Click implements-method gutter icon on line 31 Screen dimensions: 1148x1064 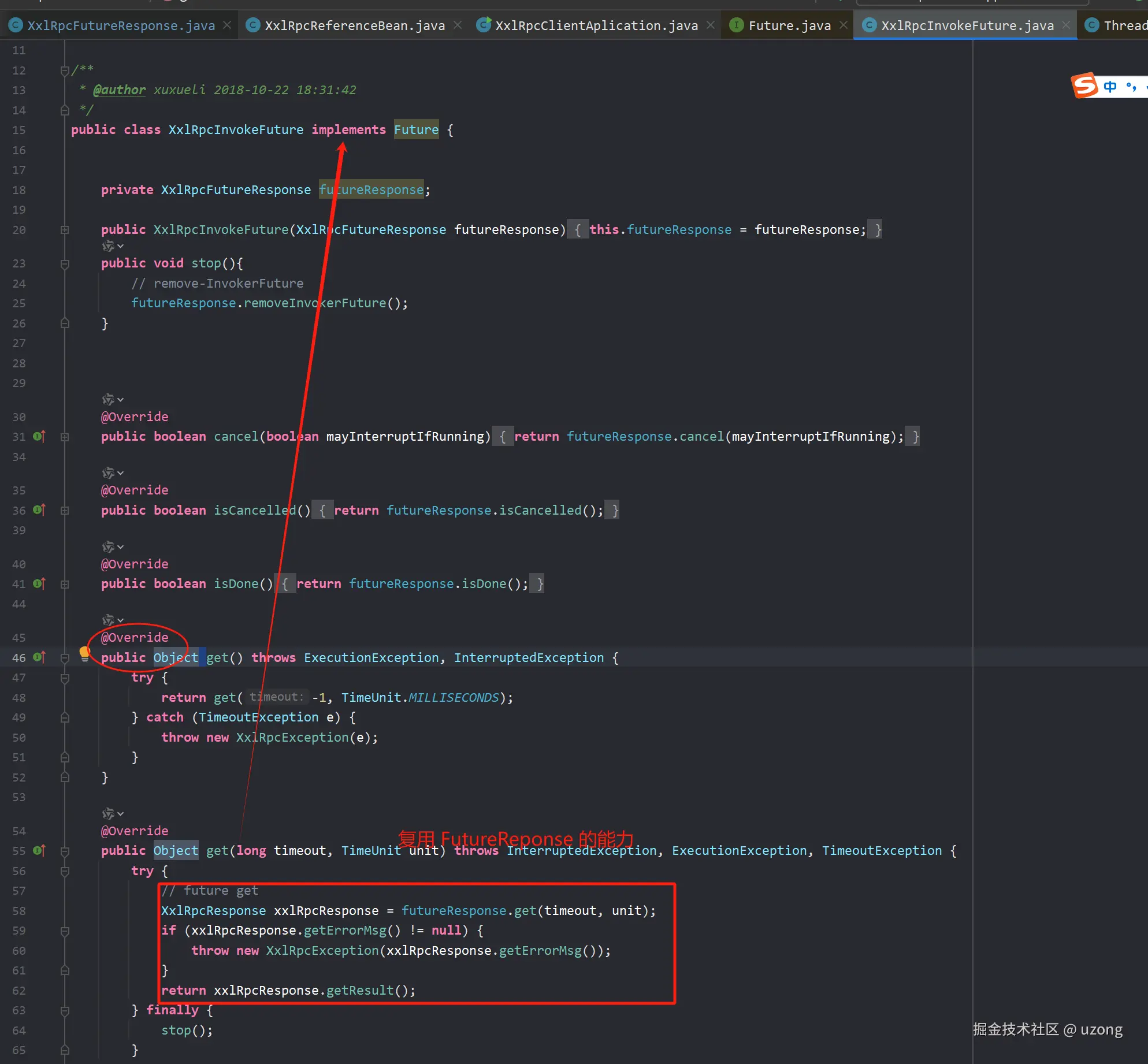39,437
